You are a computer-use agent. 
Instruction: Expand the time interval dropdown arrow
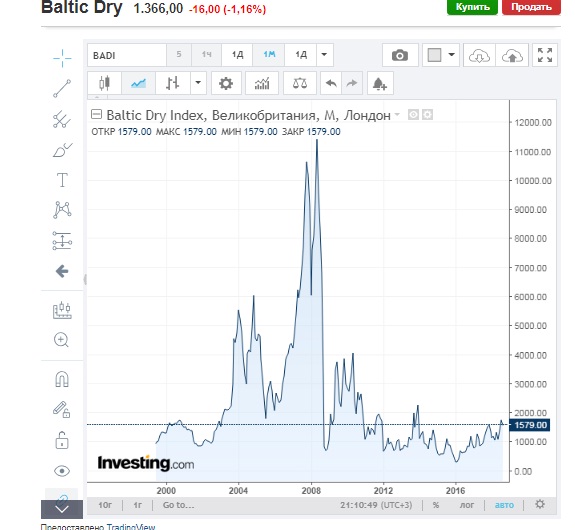tap(324, 55)
